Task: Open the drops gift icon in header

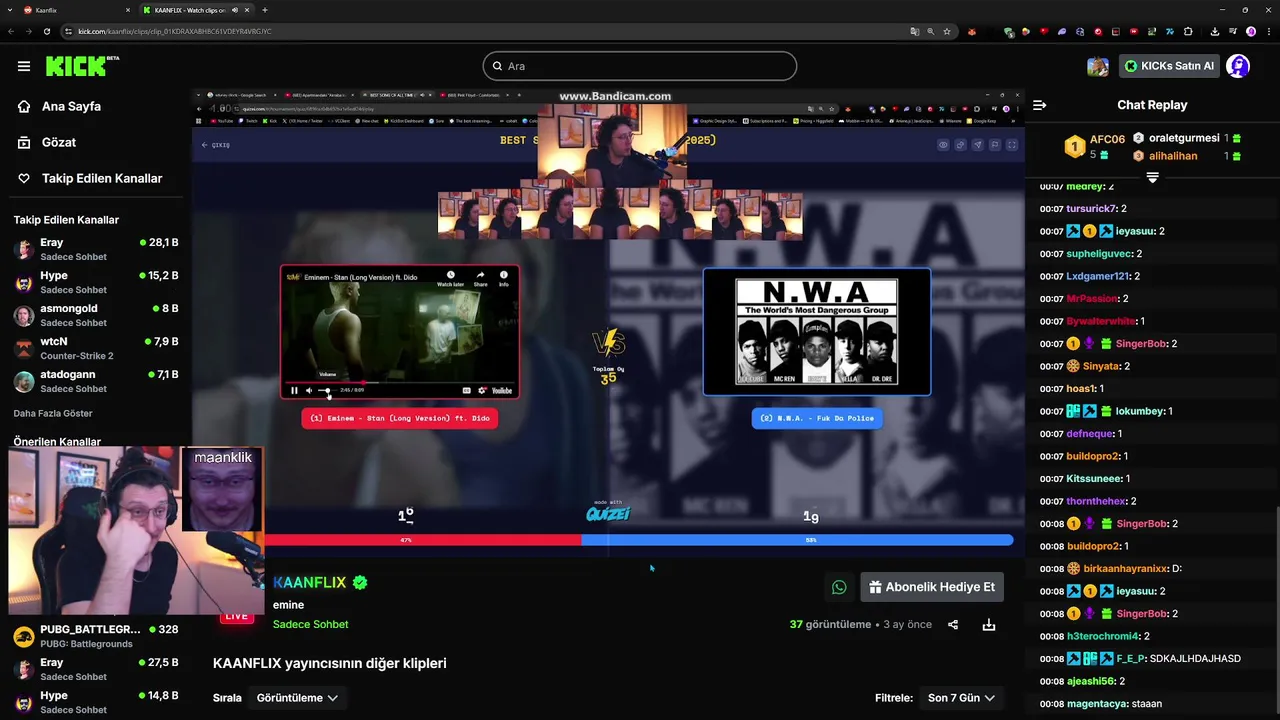Action: coord(1098,66)
